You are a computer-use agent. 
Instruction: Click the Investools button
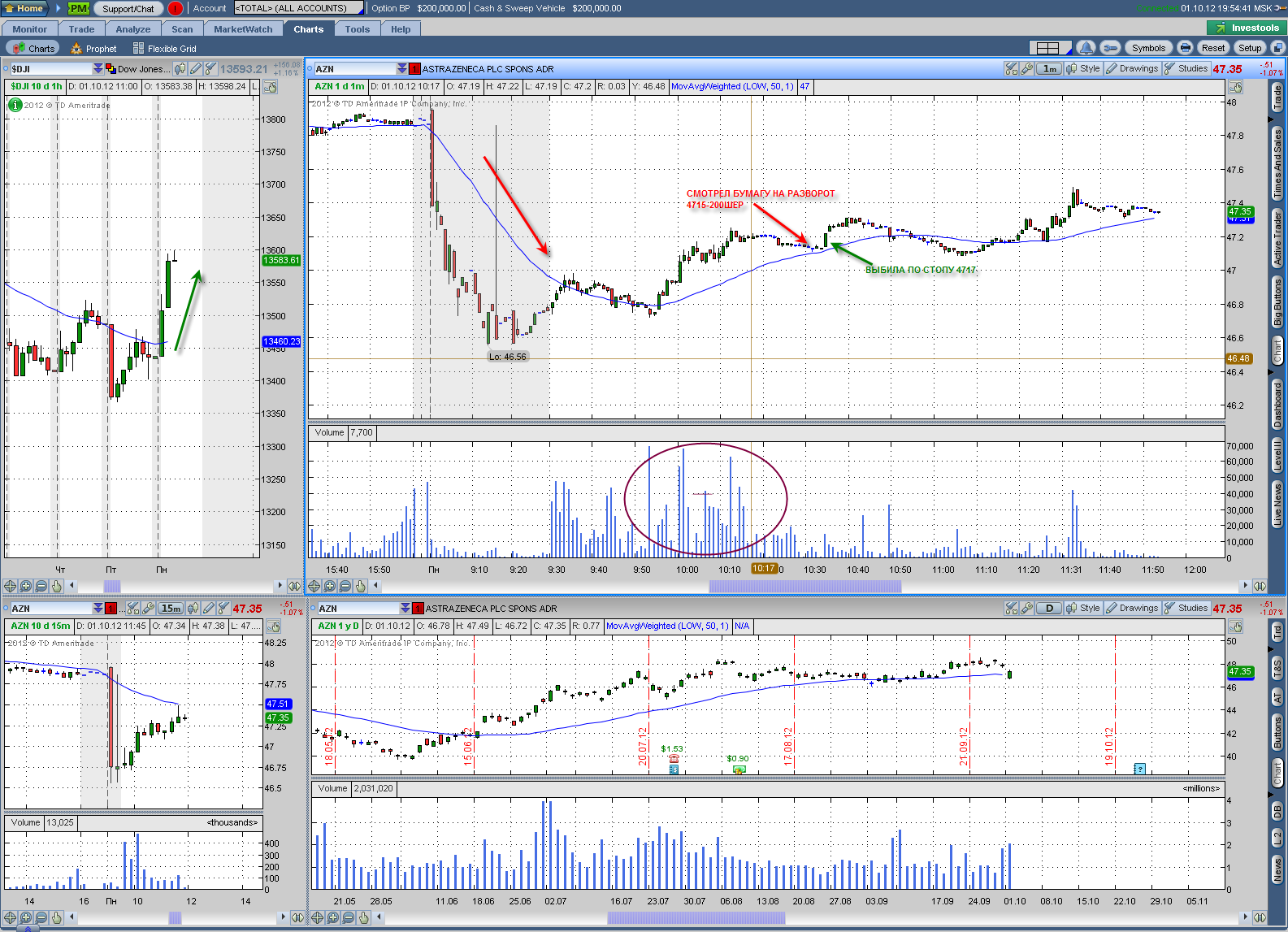click(x=1248, y=28)
